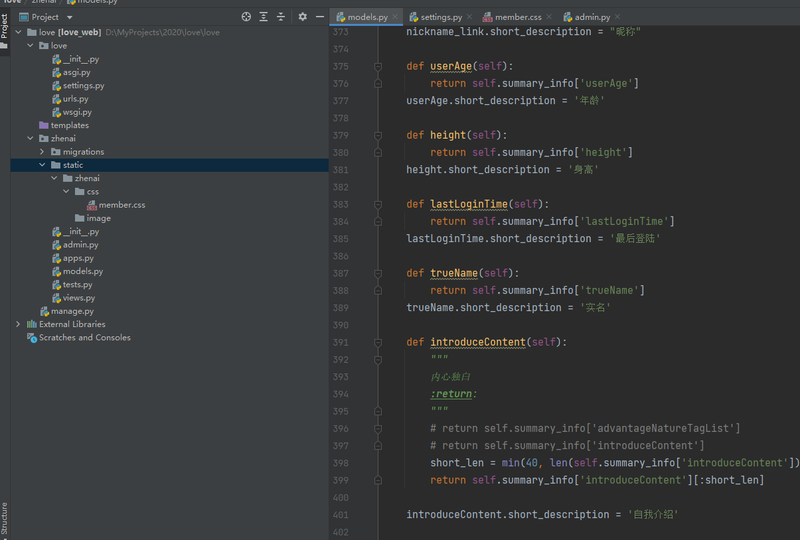Collapse the love [love_web] root node
800x540 pixels.
coord(18,32)
